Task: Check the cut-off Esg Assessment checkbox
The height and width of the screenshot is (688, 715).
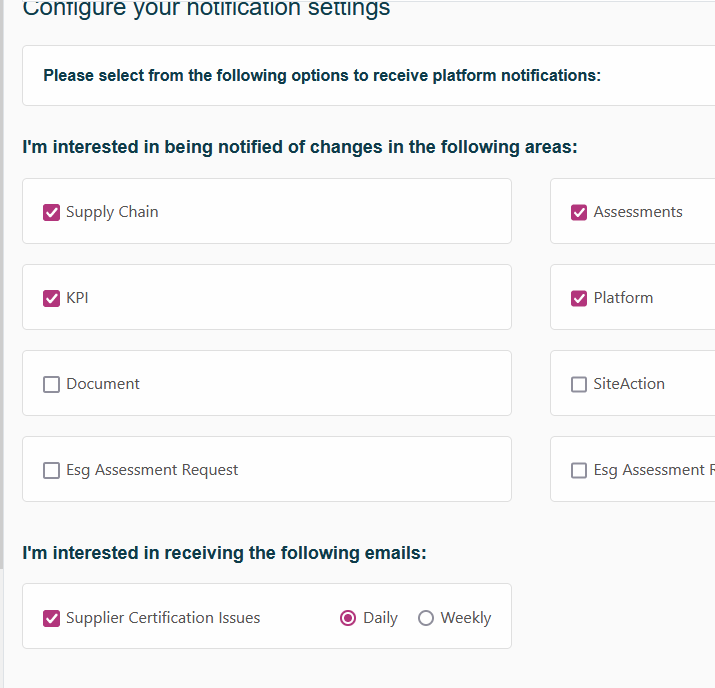Action: click(579, 470)
